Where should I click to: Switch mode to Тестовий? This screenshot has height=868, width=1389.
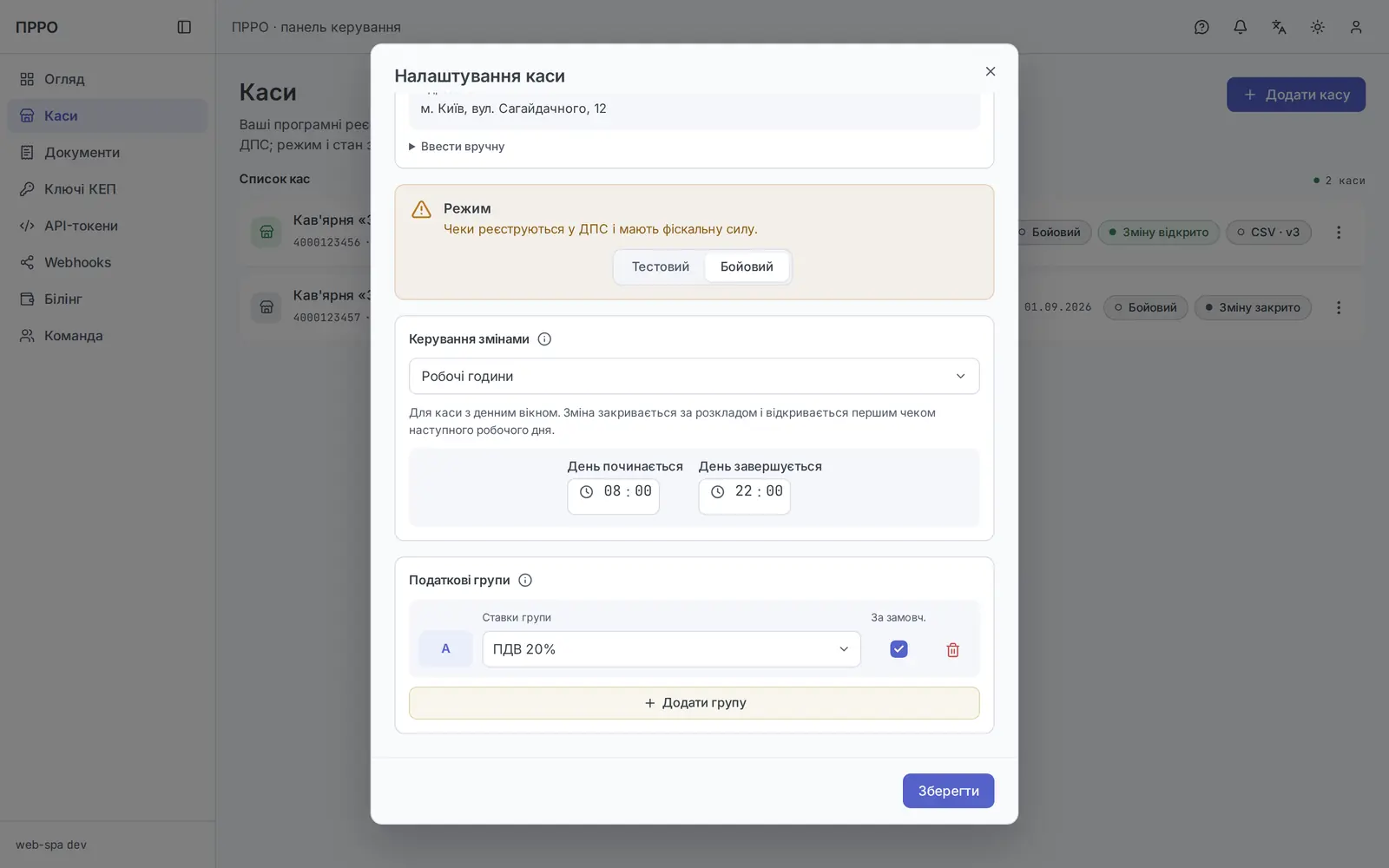(x=661, y=266)
